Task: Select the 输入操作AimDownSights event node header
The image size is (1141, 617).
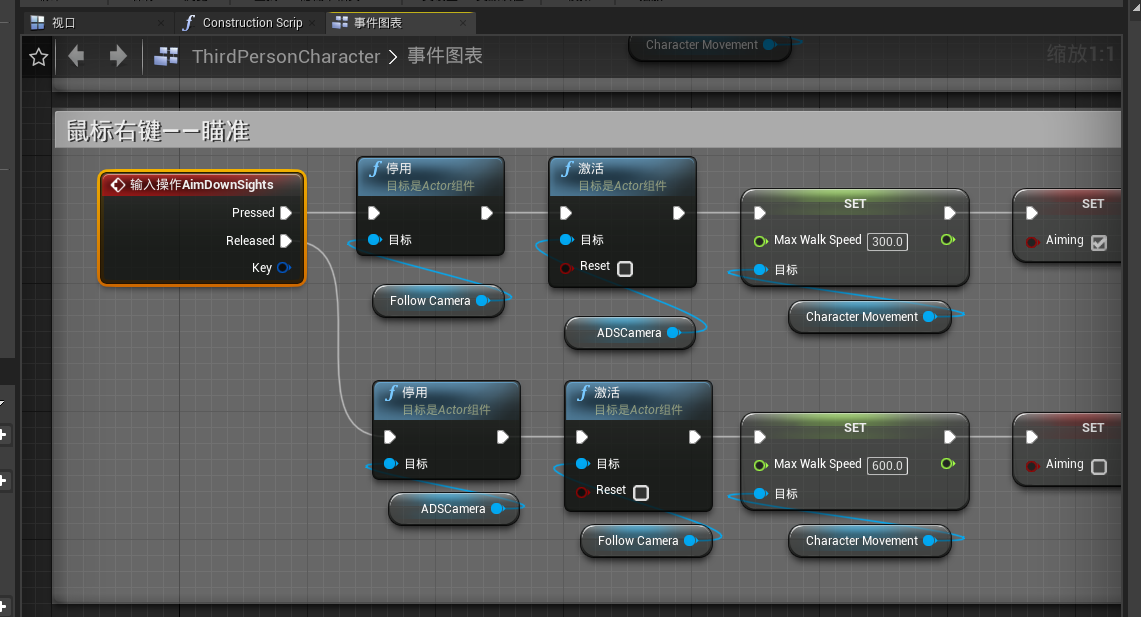Action: [x=200, y=183]
